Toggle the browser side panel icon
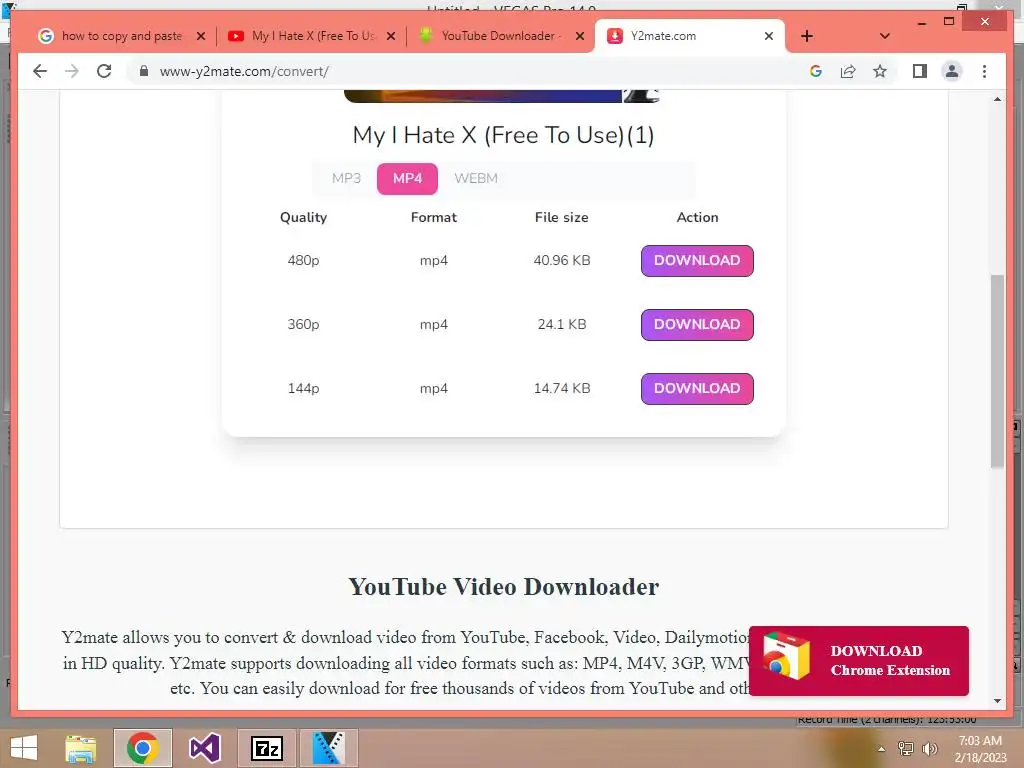 pos(920,71)
